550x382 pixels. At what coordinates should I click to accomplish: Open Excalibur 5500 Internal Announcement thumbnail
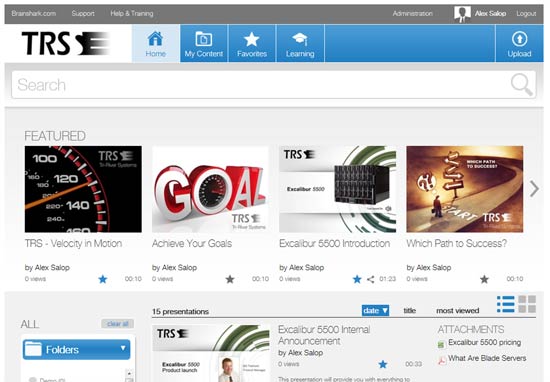click(x=211, y=353)
